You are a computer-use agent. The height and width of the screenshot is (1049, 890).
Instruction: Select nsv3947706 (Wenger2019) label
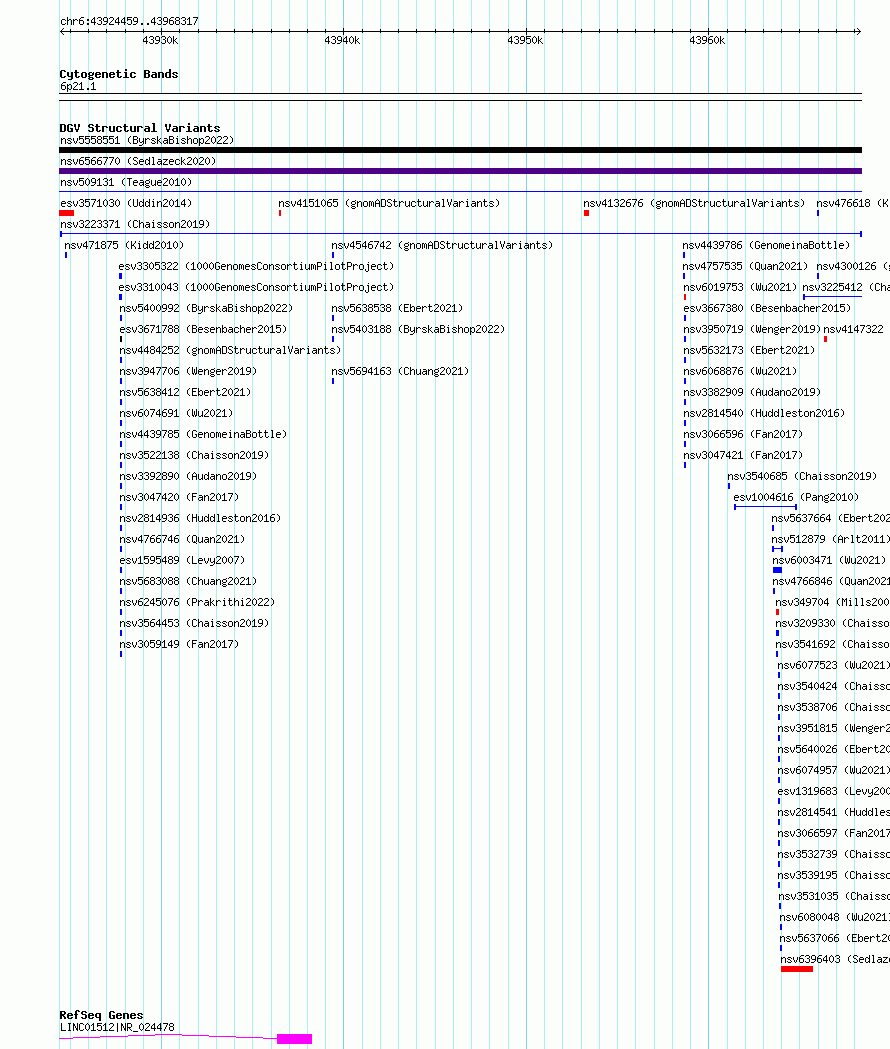tap(188, 371)
